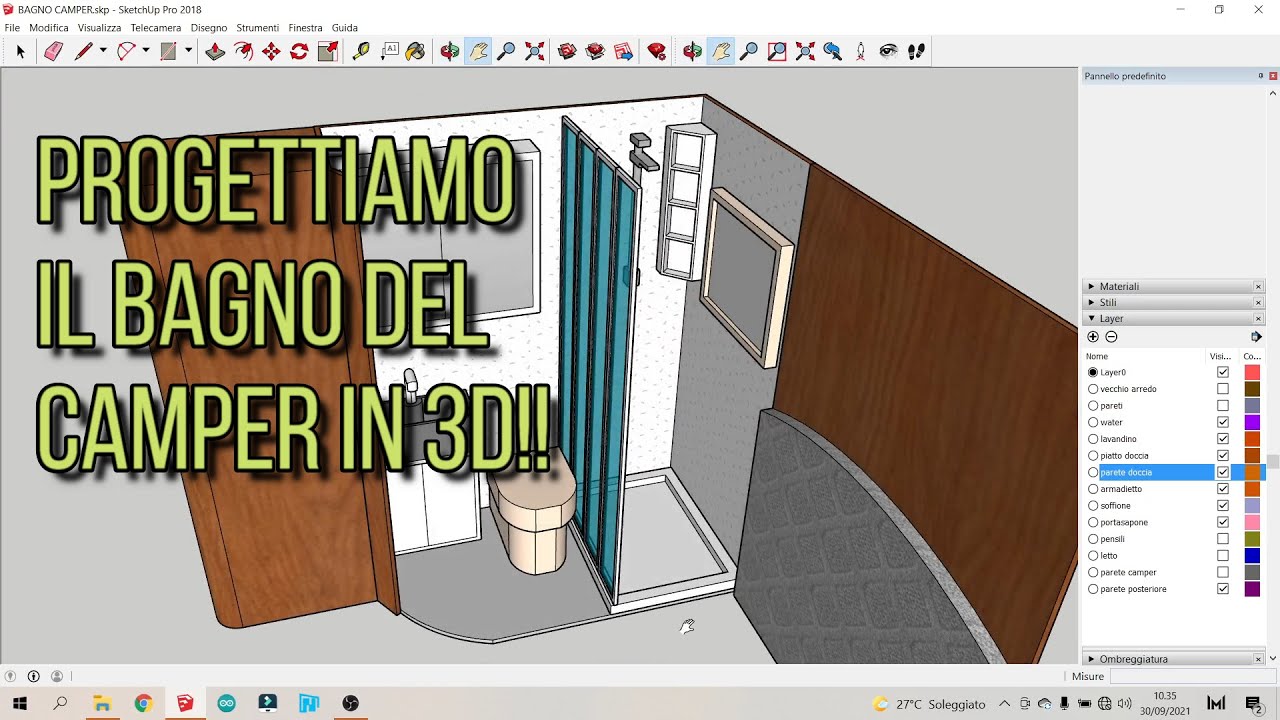Select the Rectangle shape tool
Screen dimensions: 1280x720
pos(168,51)
